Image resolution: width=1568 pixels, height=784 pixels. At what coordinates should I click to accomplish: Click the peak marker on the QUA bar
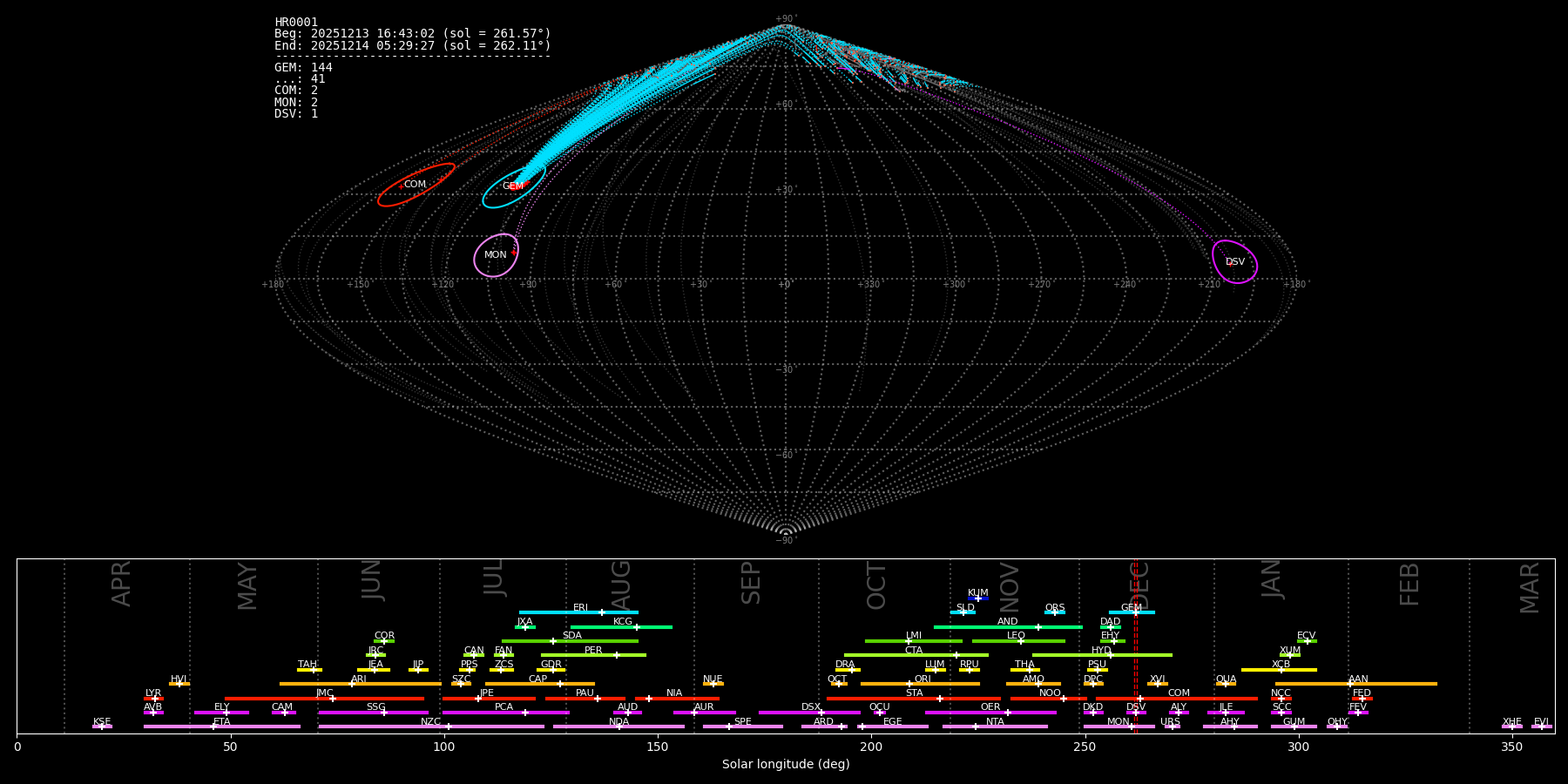1226,684
